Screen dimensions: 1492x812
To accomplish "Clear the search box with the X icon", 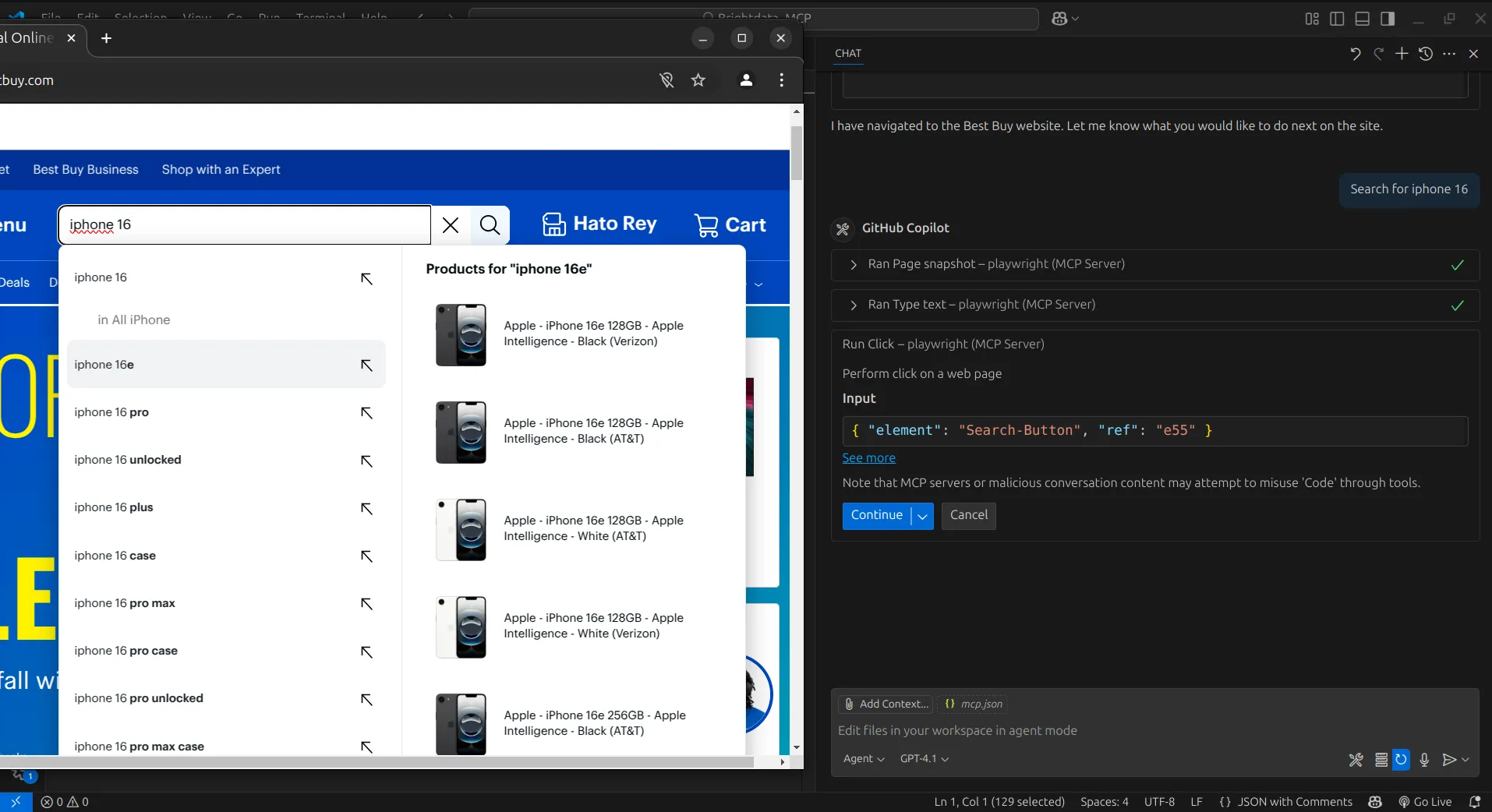I will 450,225.
